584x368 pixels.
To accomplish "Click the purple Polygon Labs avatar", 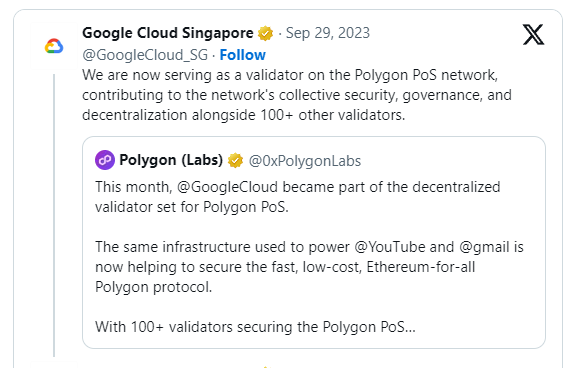I will 105,160.
